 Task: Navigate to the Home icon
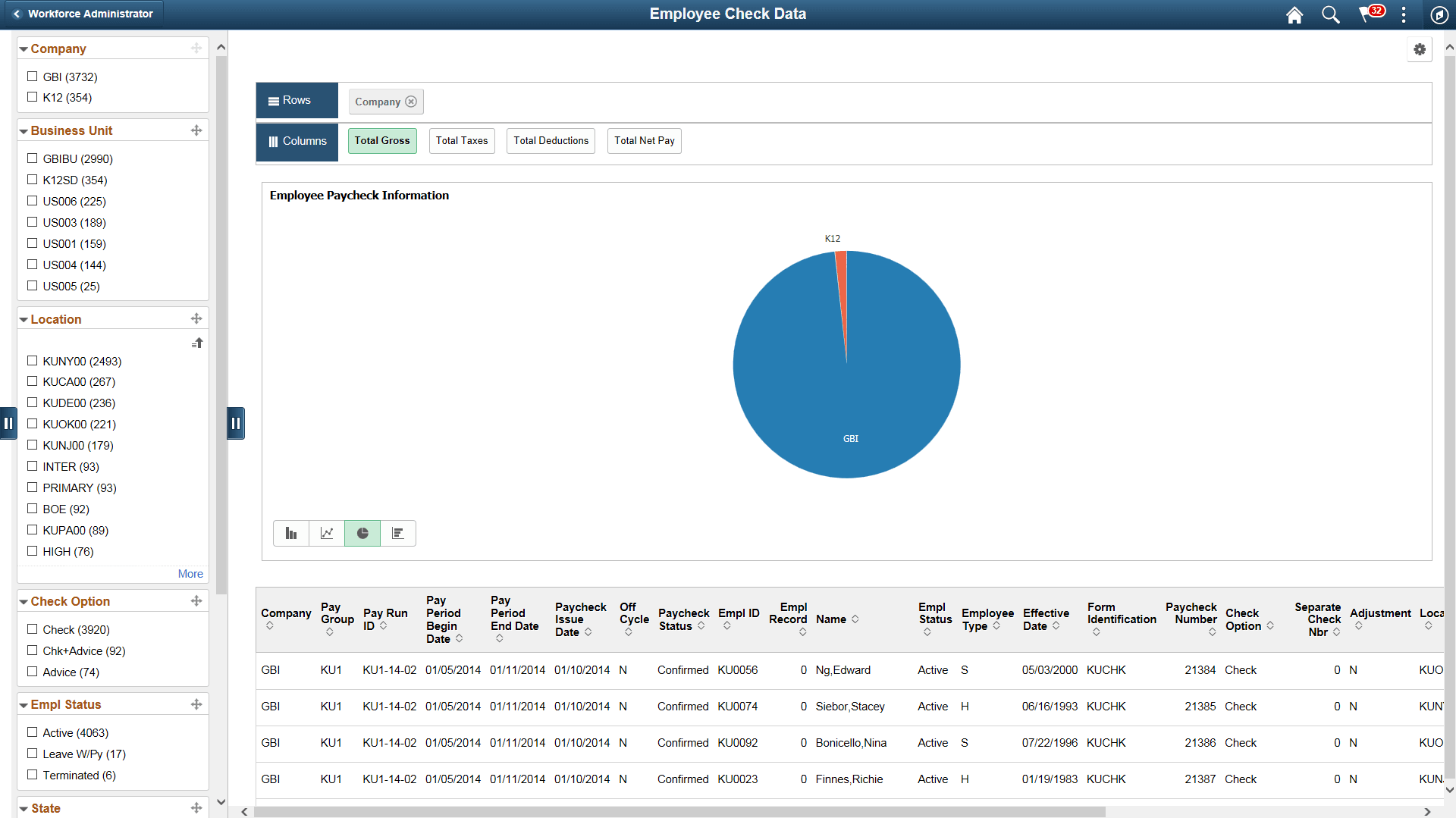point(1294,14)
